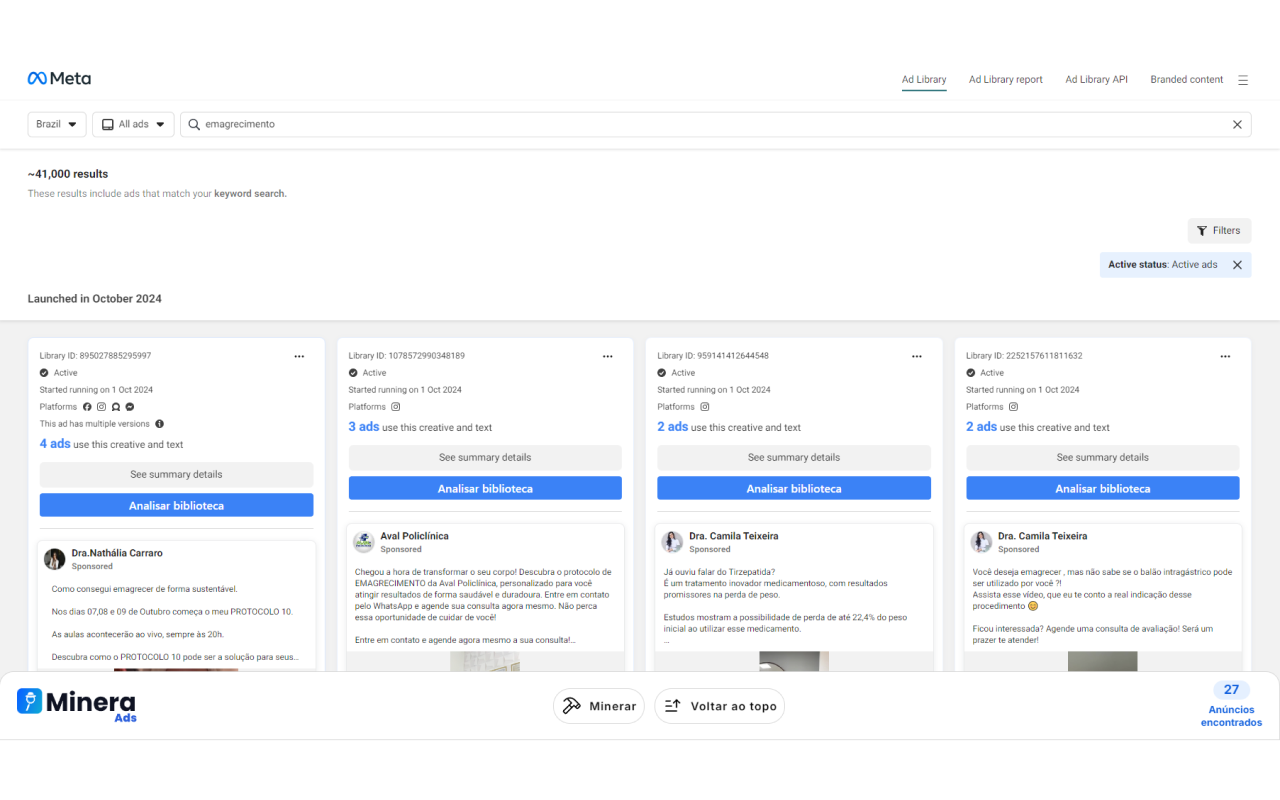Click the Meta logo in top left

58,78
